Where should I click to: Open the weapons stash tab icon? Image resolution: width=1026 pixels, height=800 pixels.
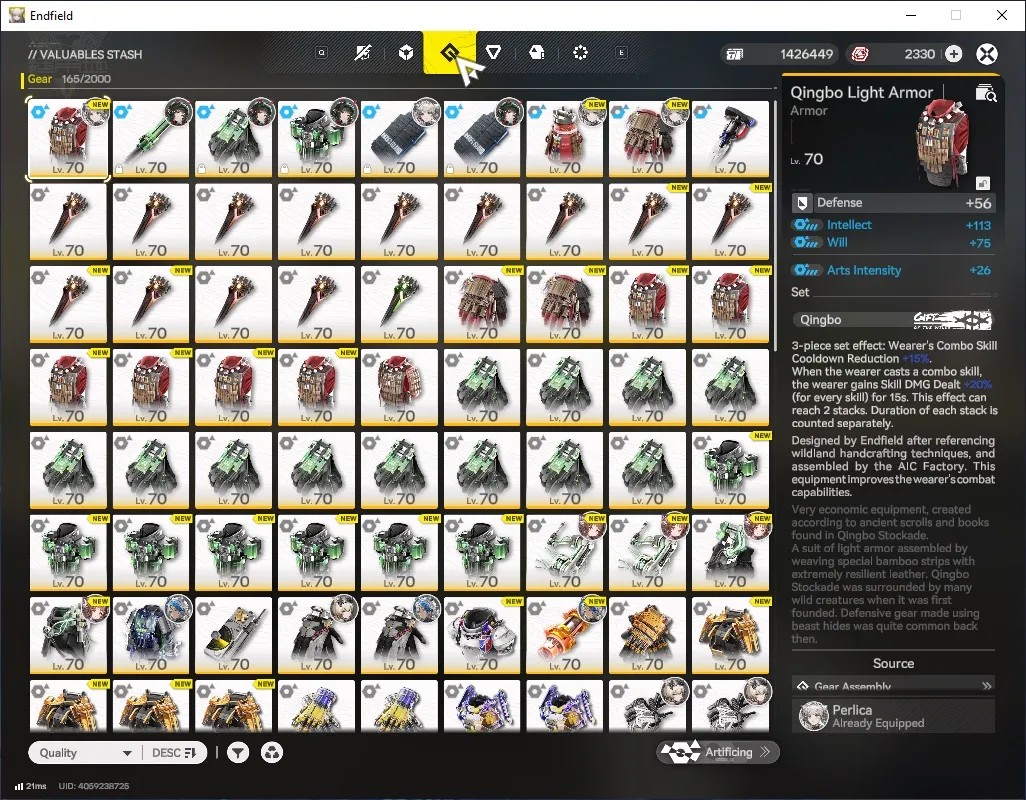363,53
